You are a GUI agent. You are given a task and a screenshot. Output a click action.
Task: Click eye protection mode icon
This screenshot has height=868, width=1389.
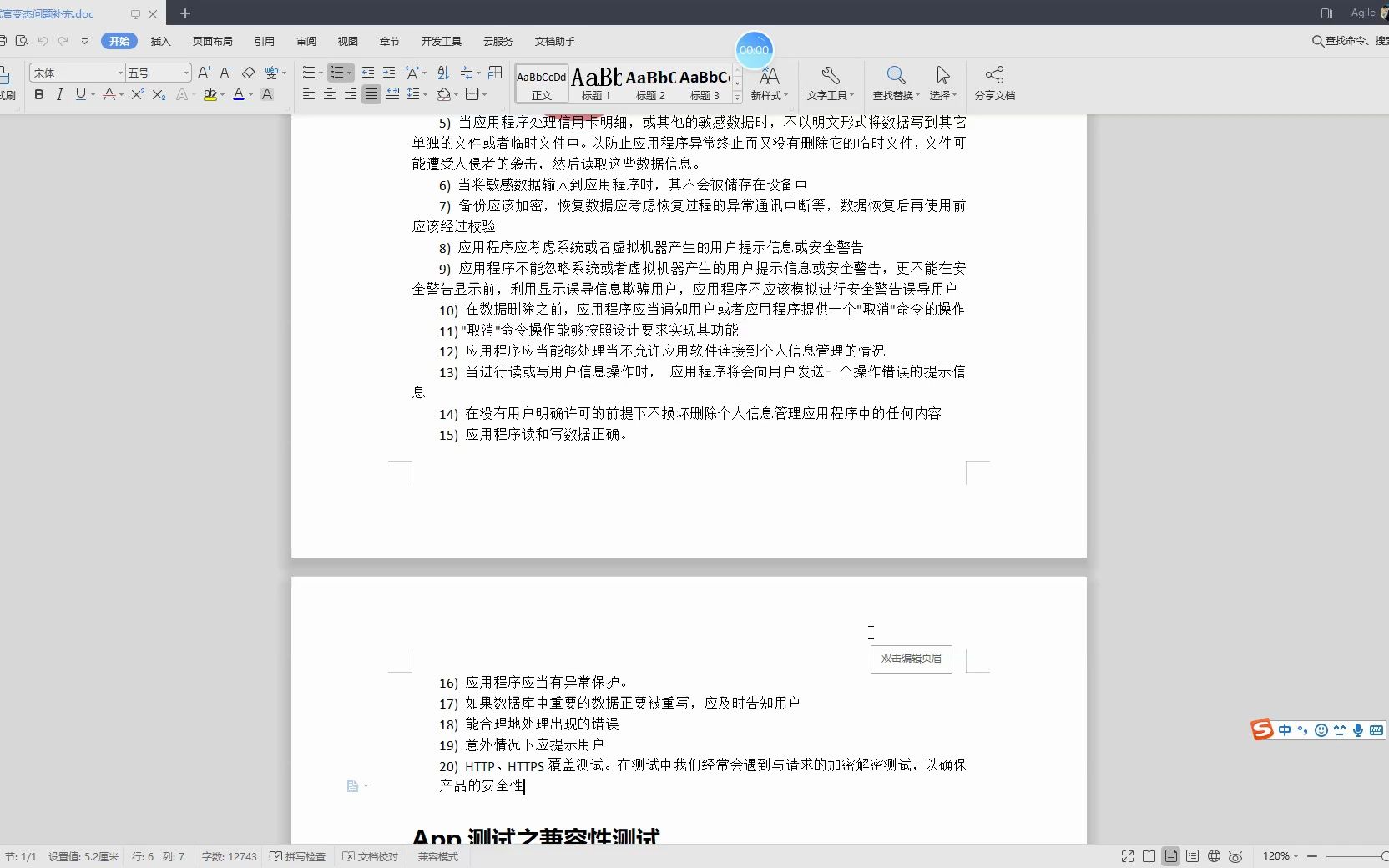[x=1236, y=856]
